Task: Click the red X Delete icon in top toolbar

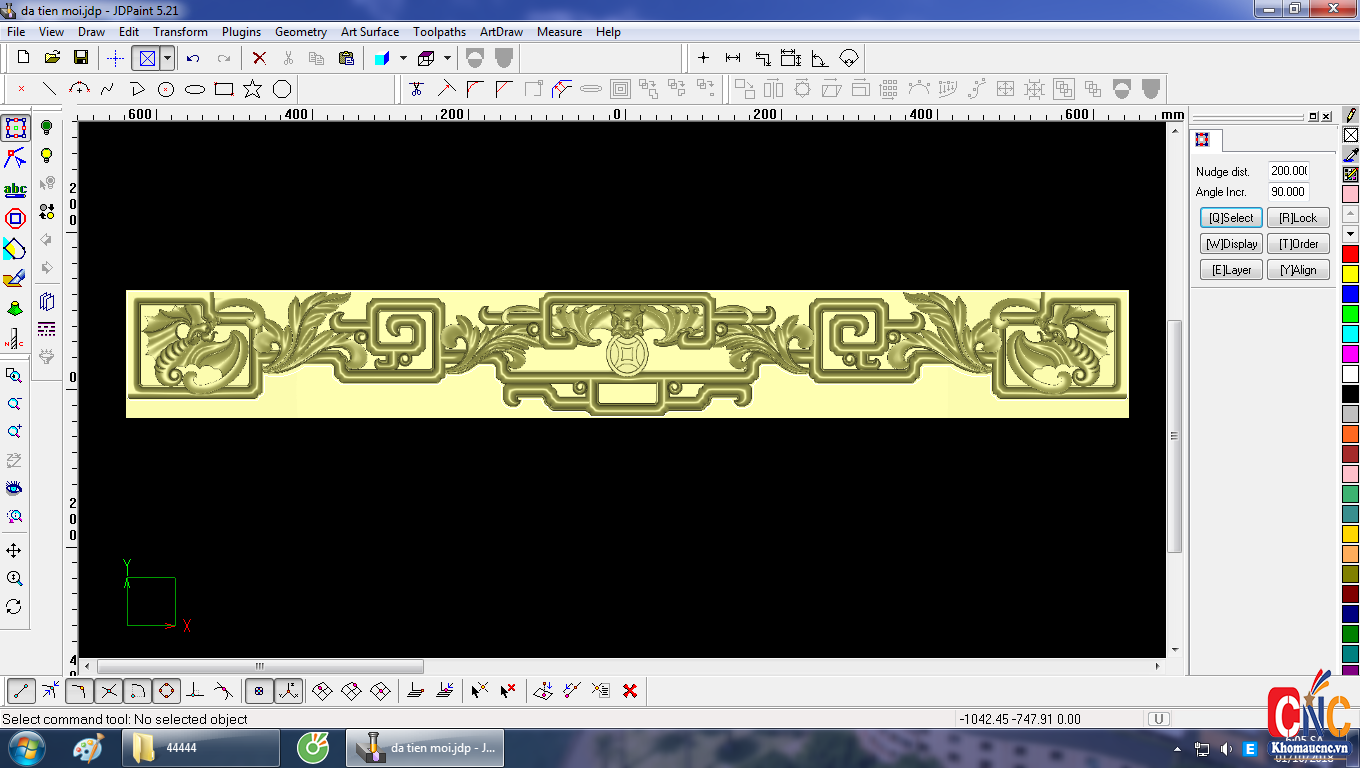Action: click(259, 58)
